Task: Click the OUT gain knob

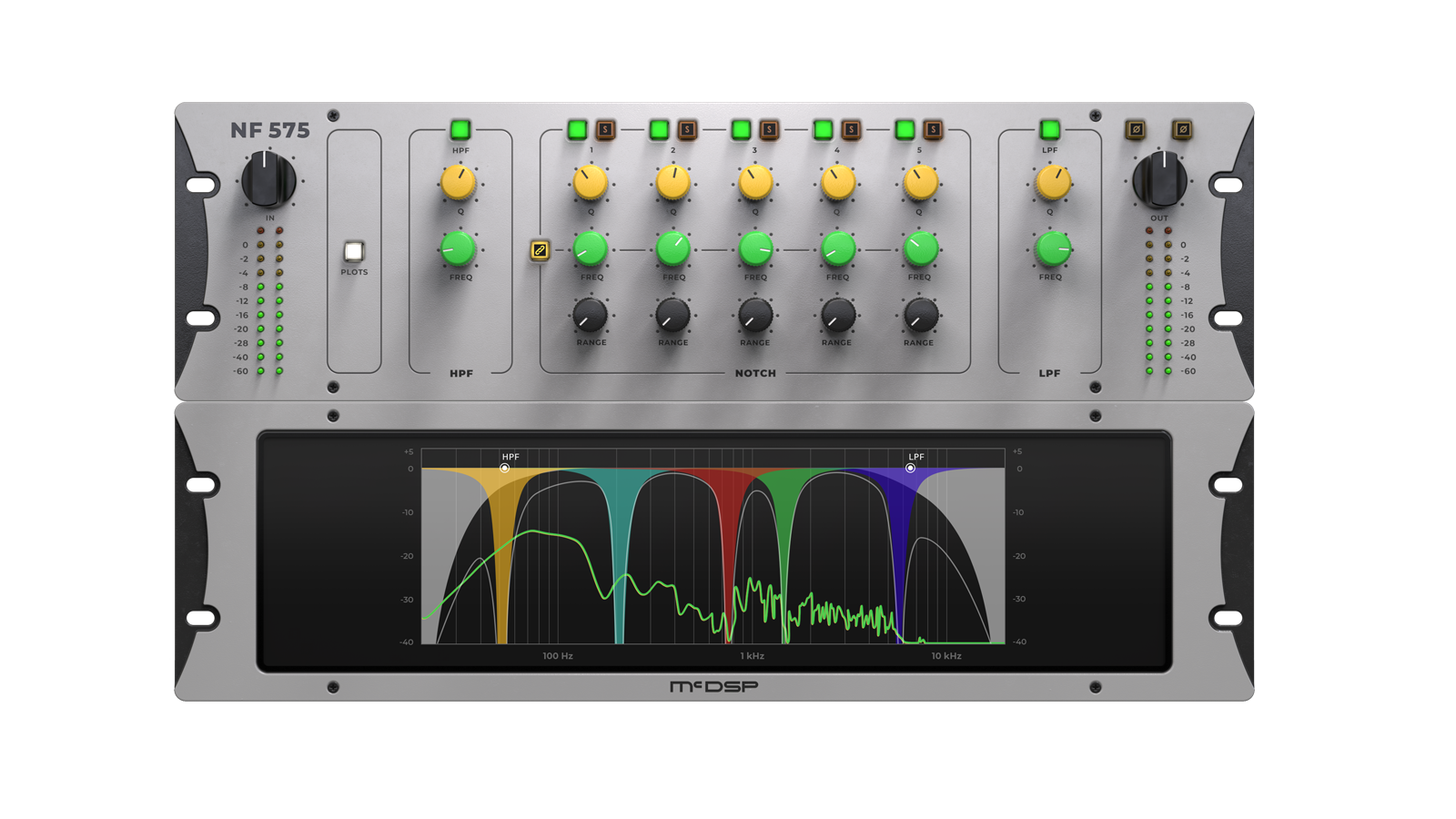Action: coord(1159,180)
